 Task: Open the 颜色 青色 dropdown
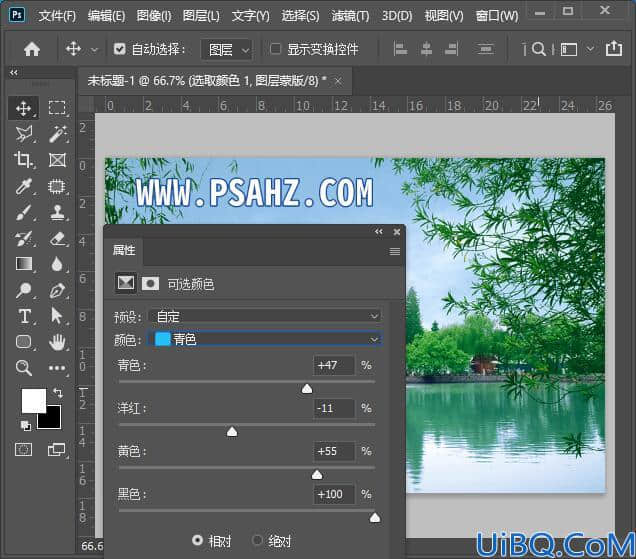(264, 339)
